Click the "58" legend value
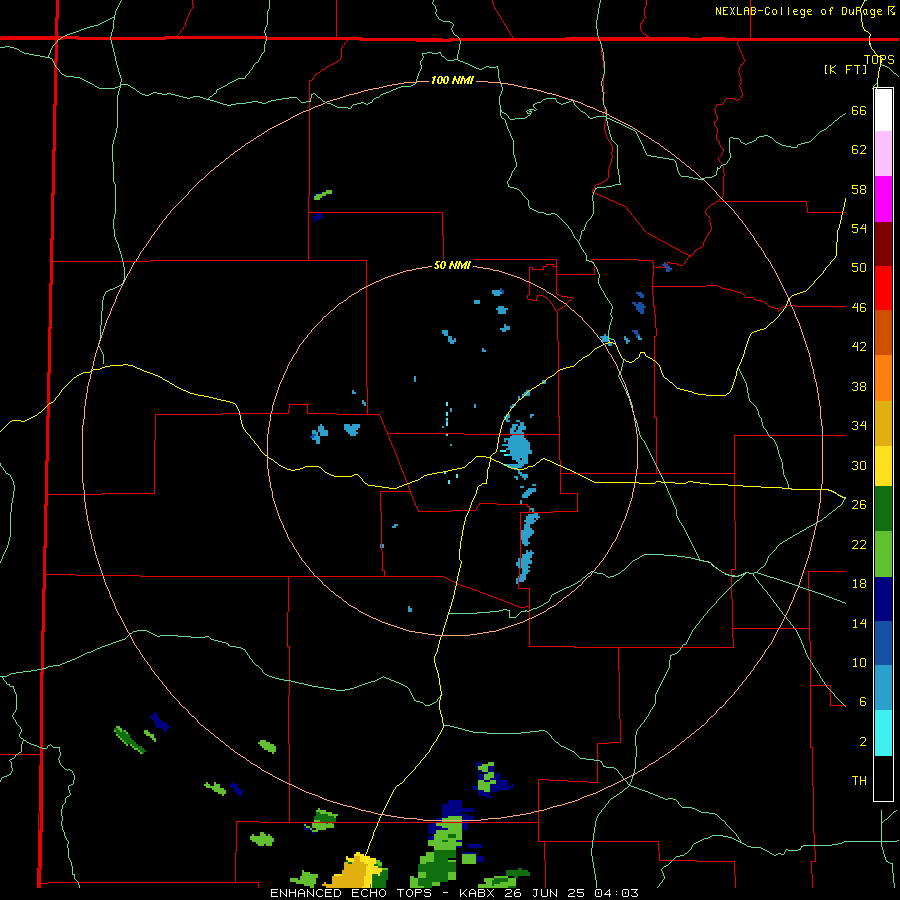900x900 pixels. [859, 189]
